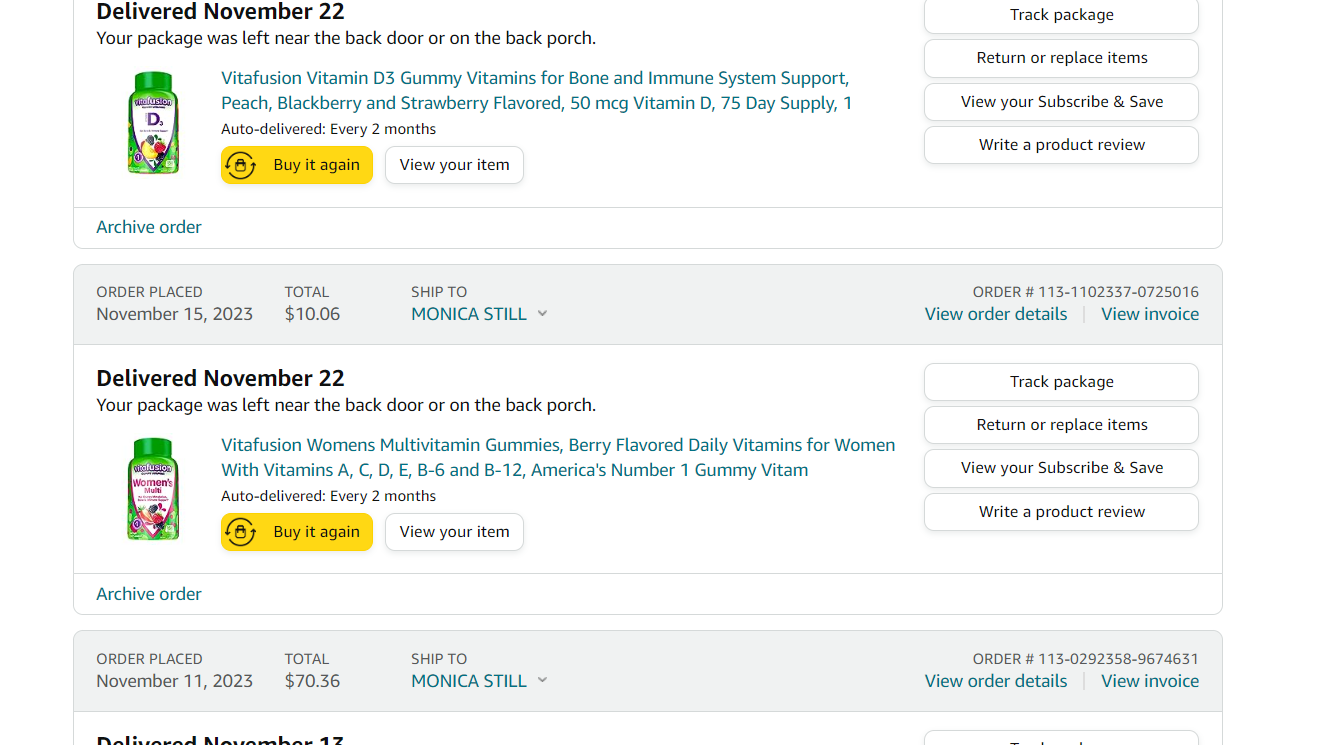Return or replace items for Womens Multivitamin order
Screen dimensions: 1322x745
click(1061, 425)
